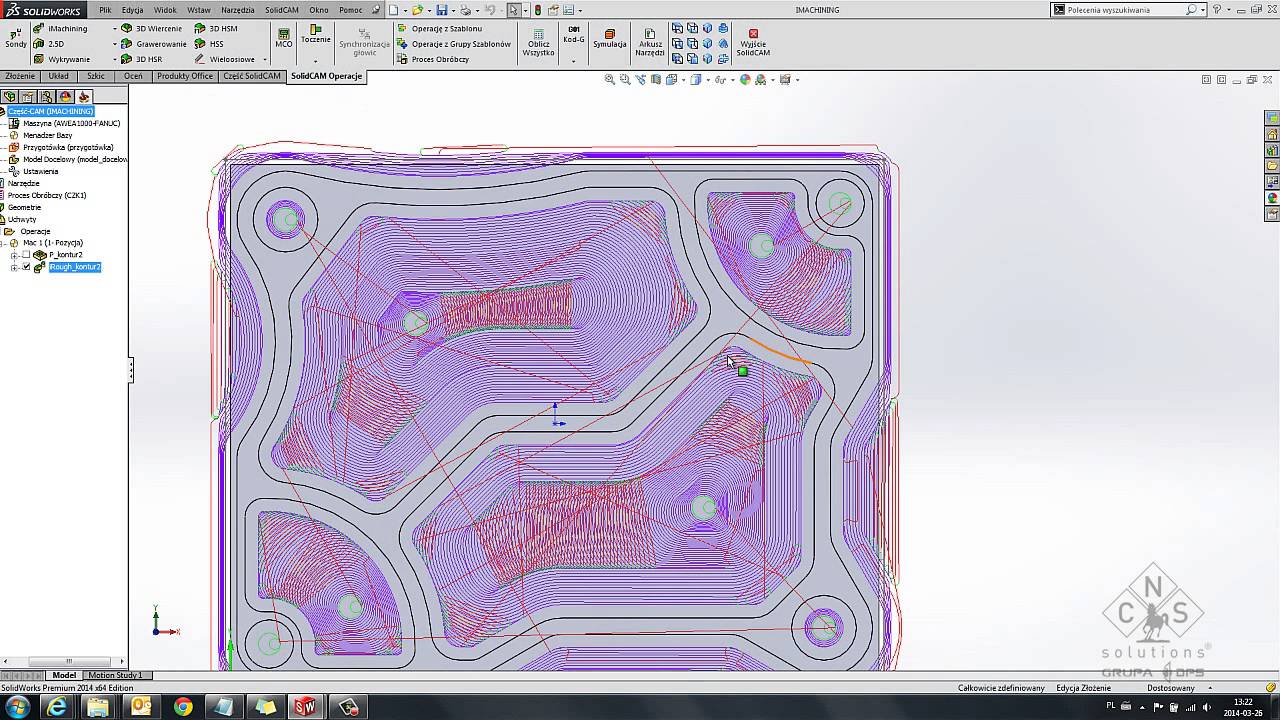The height and width of the screenshot is (720, 1280).
Task: Open the SolidCAM menu
Action: pos(282,10)
